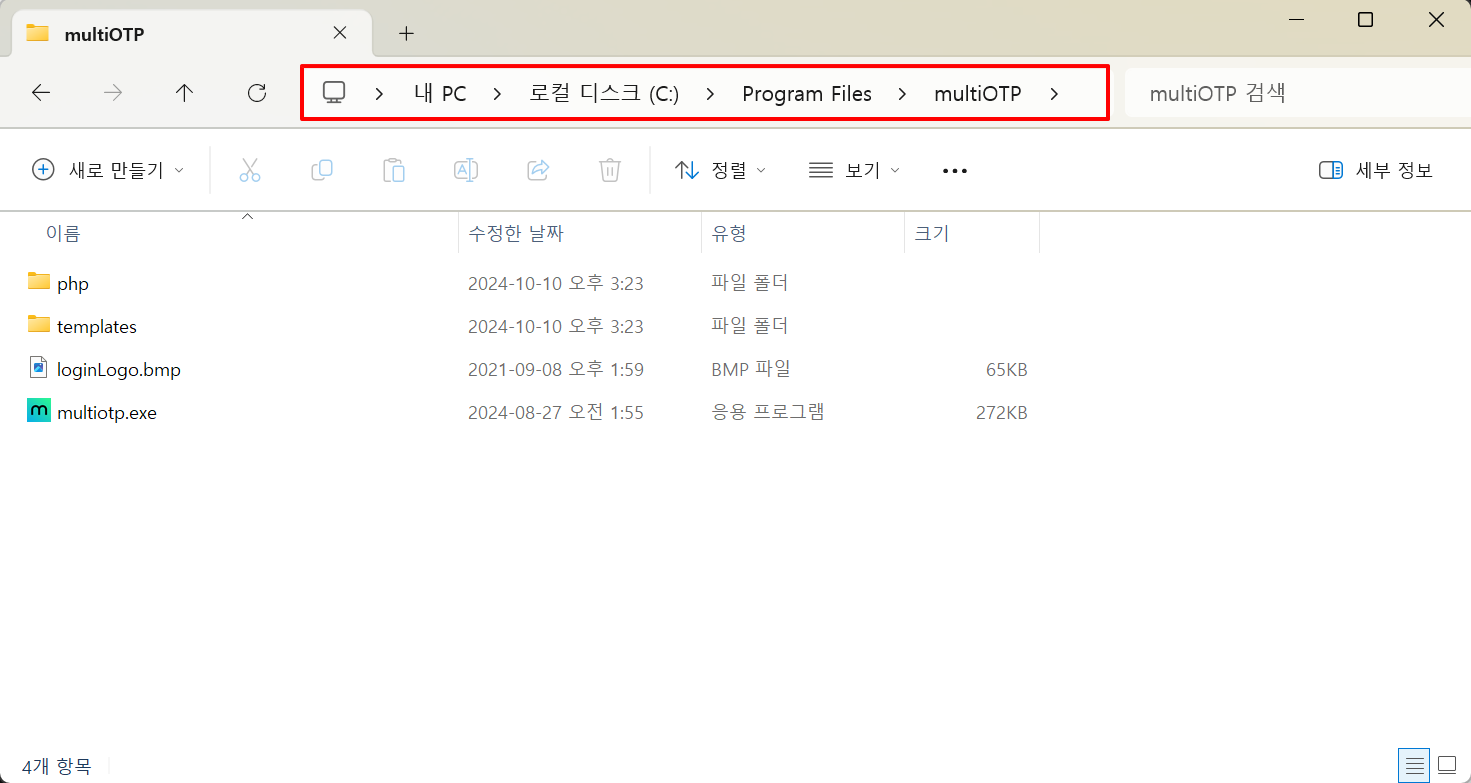This screenshot has height=783, width=1471.
Task: Expand chevron after 내 PC breadcrumb
Action: point(497,94)
